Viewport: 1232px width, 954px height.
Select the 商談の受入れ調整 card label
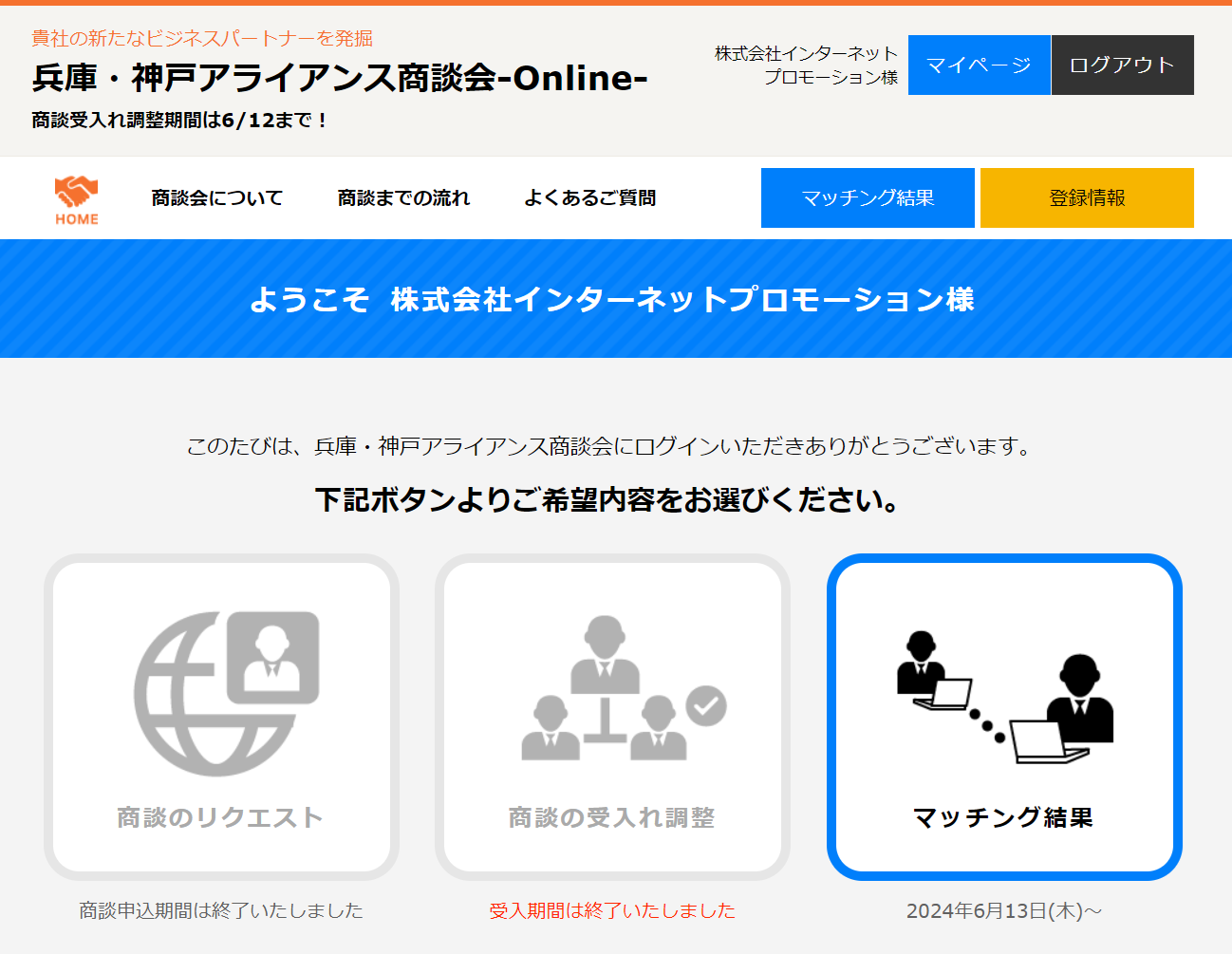click(612, 817)
